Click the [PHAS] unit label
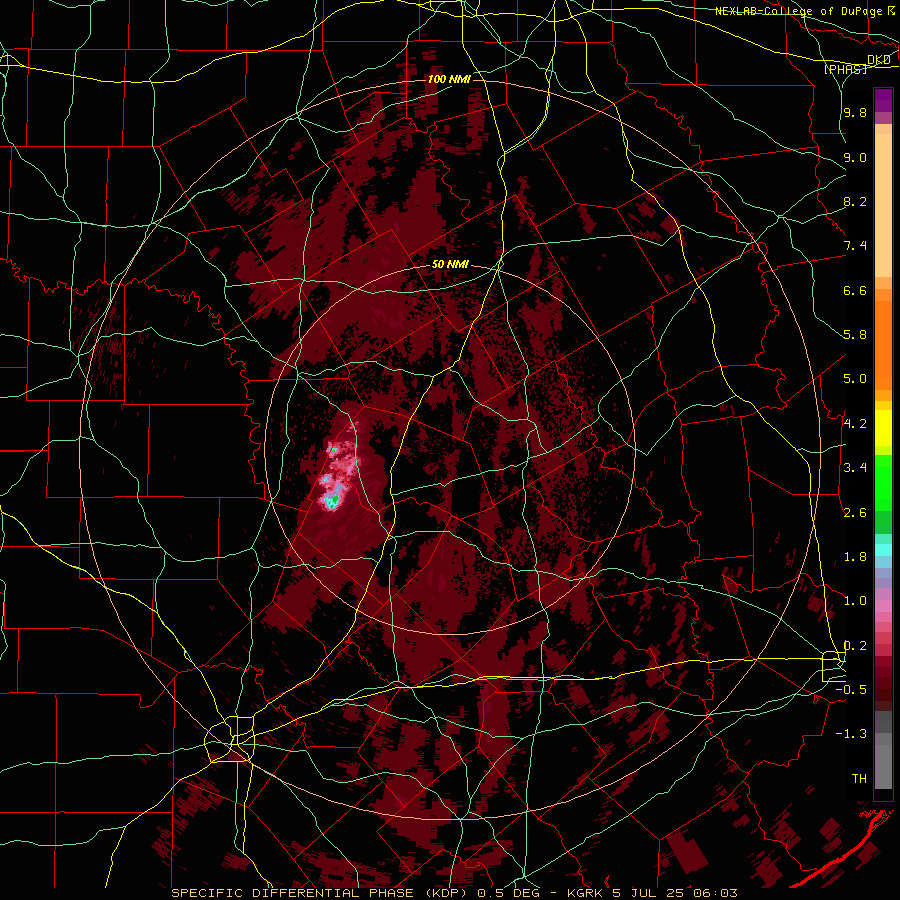The height and width of the screenshot is (900, 900). [x=845, y=69]
